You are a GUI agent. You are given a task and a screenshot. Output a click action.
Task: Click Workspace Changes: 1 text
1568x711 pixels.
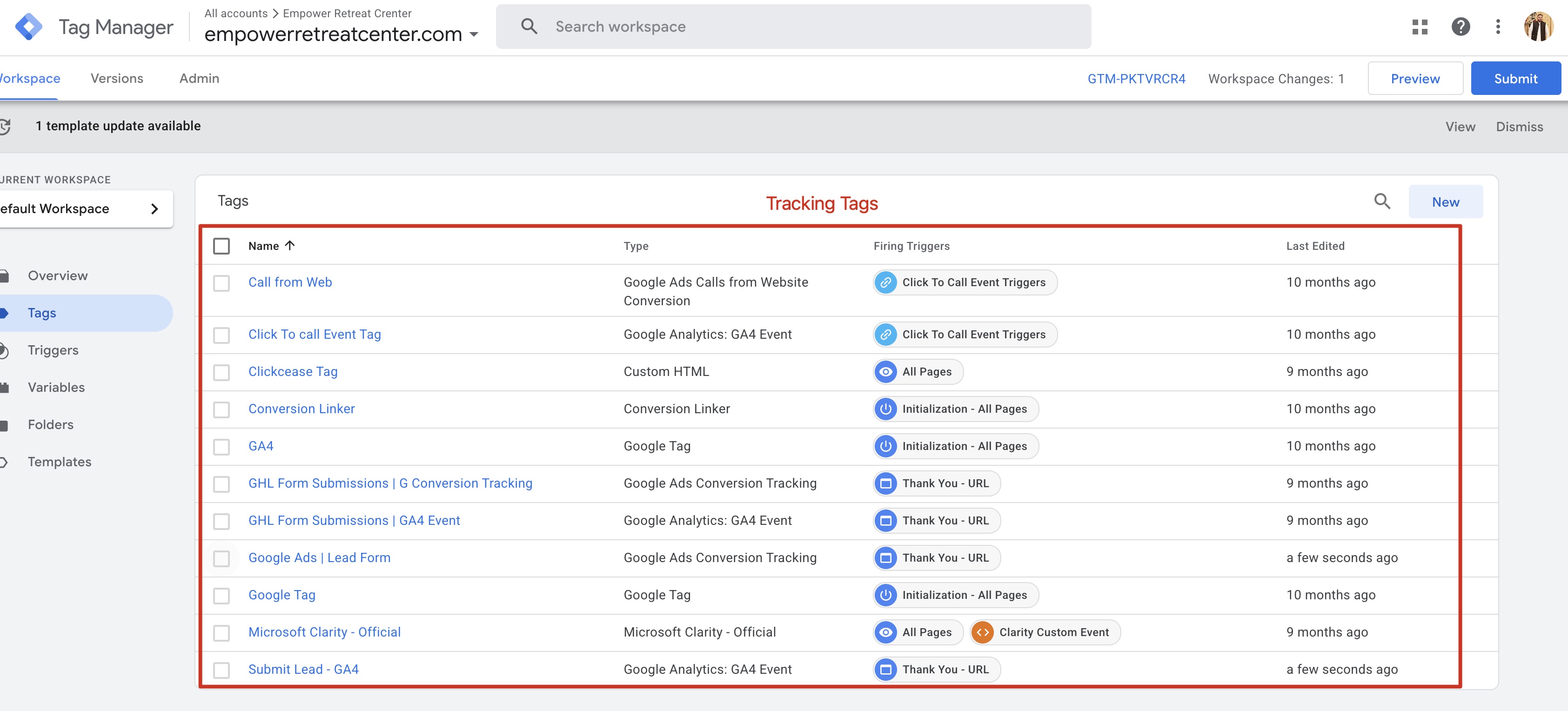tap(1276, 79)
